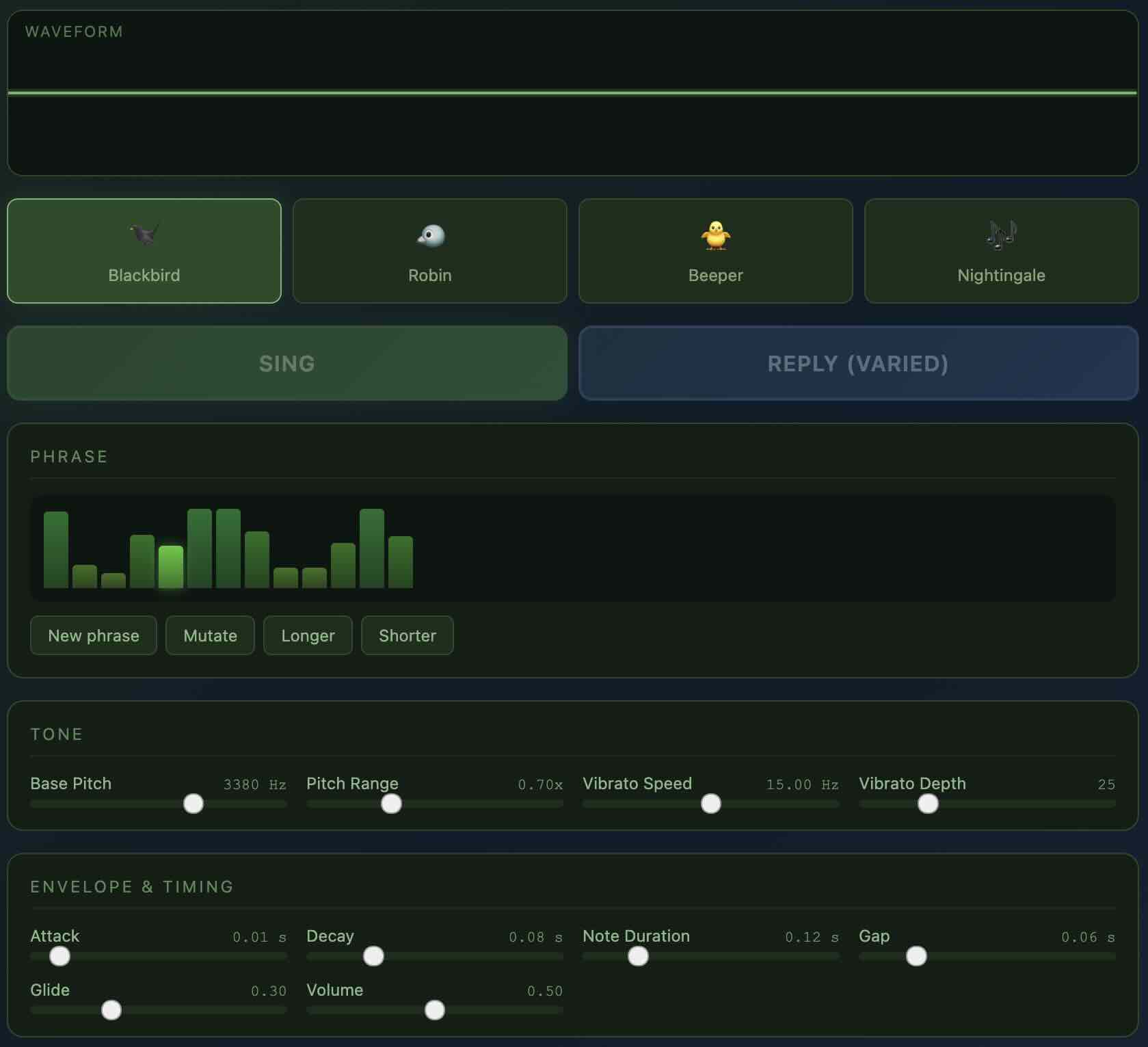Click the Attack slider handle

point(60,956)
